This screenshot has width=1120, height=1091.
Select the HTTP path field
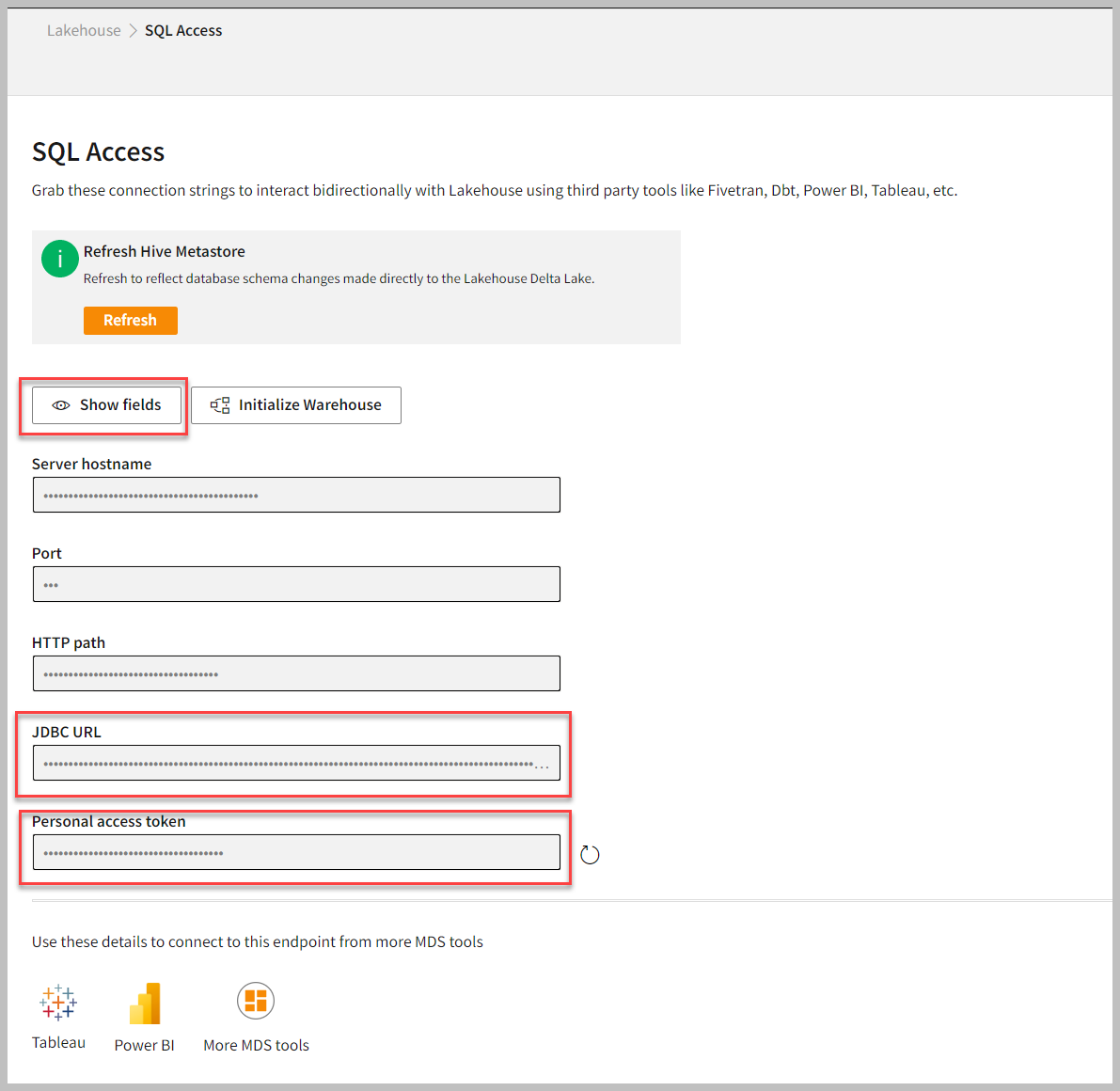coord(296,673)
